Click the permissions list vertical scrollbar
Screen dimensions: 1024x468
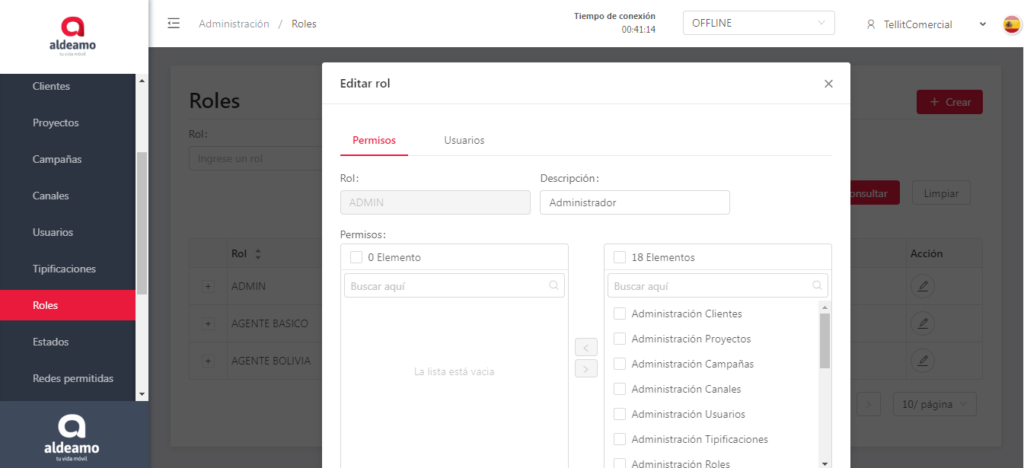point(825,342)
